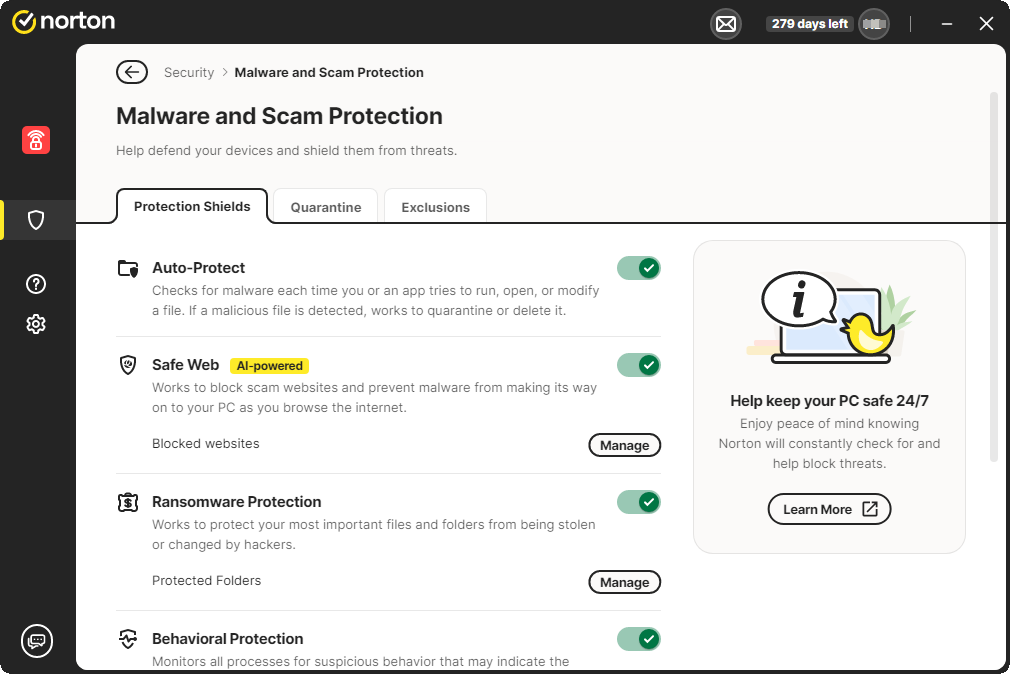Switch to the Quarantine tab

click(x=325, y=207)
